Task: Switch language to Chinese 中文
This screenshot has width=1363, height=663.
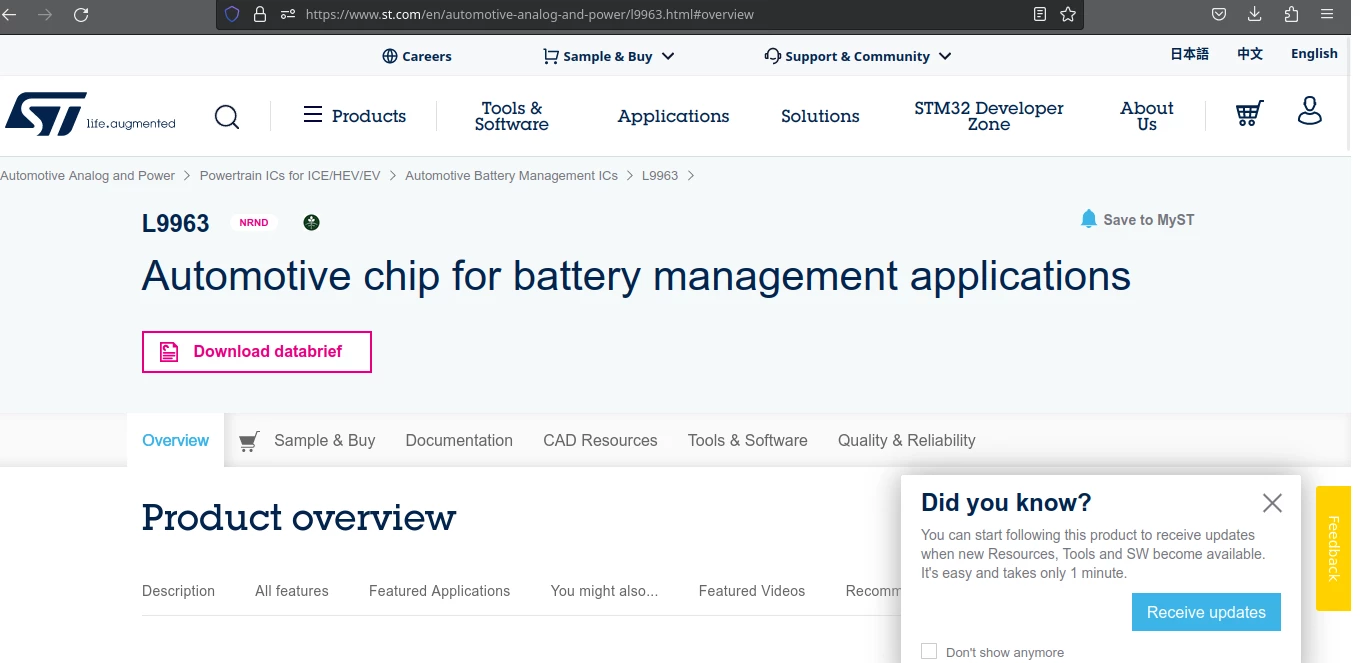Action: tap(1250, 54)
